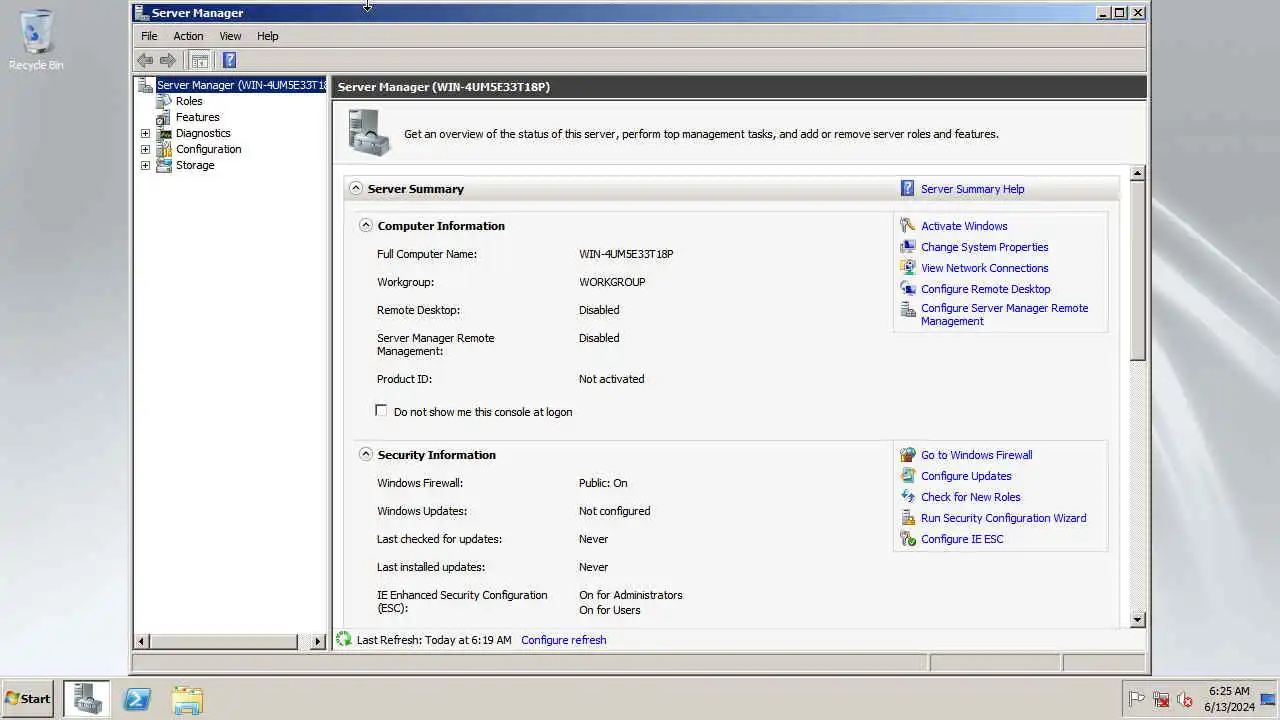Click the Configure Remote Desktop icon
1280x720 pixels.
point(907,289)
